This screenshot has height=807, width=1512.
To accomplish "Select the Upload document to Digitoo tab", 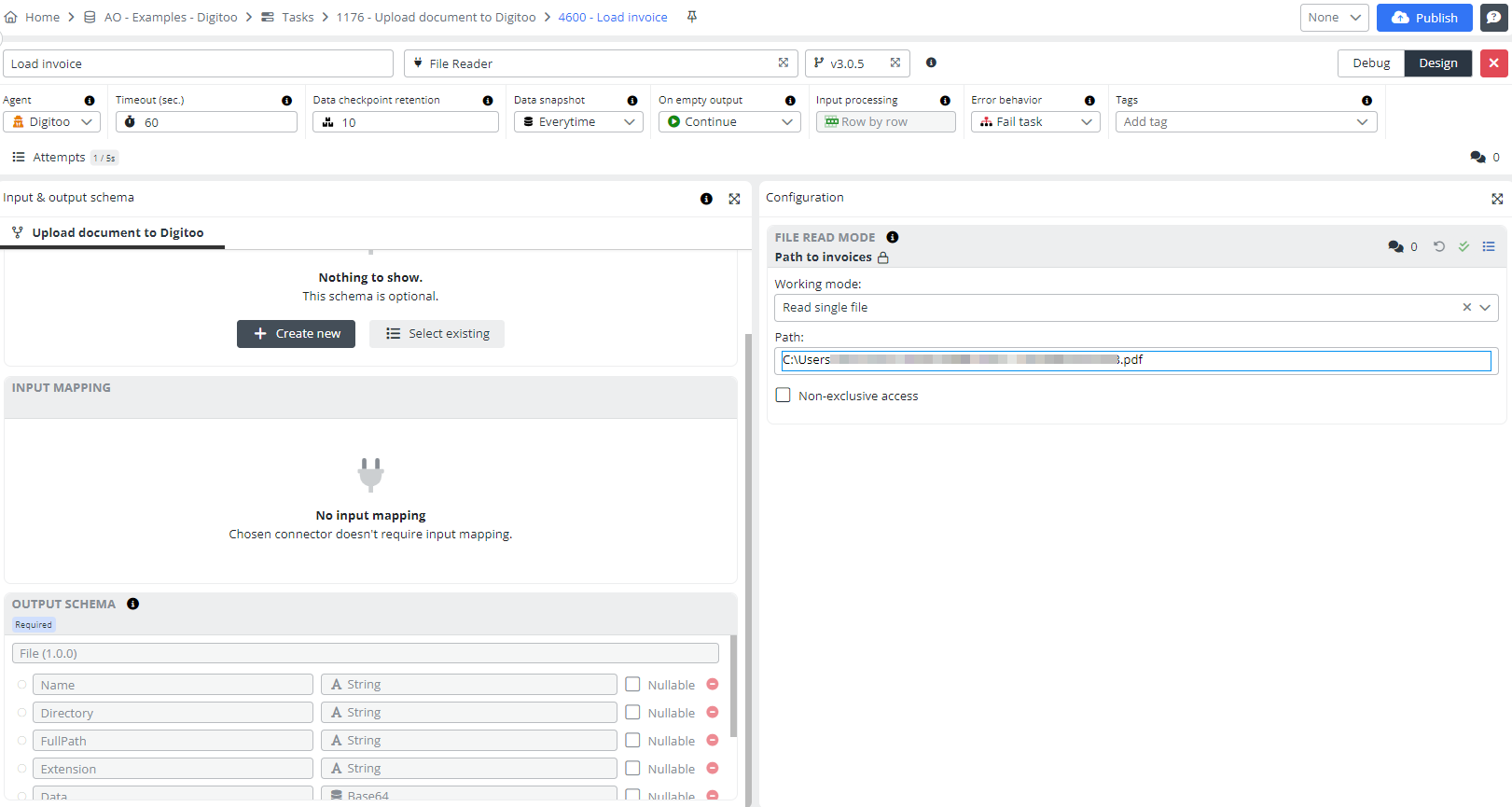I will click(117, 232).
